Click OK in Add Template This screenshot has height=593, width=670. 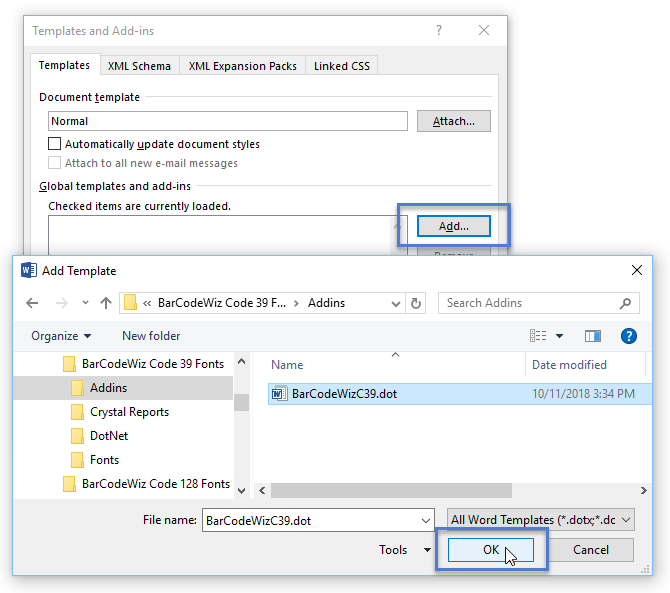491,550
